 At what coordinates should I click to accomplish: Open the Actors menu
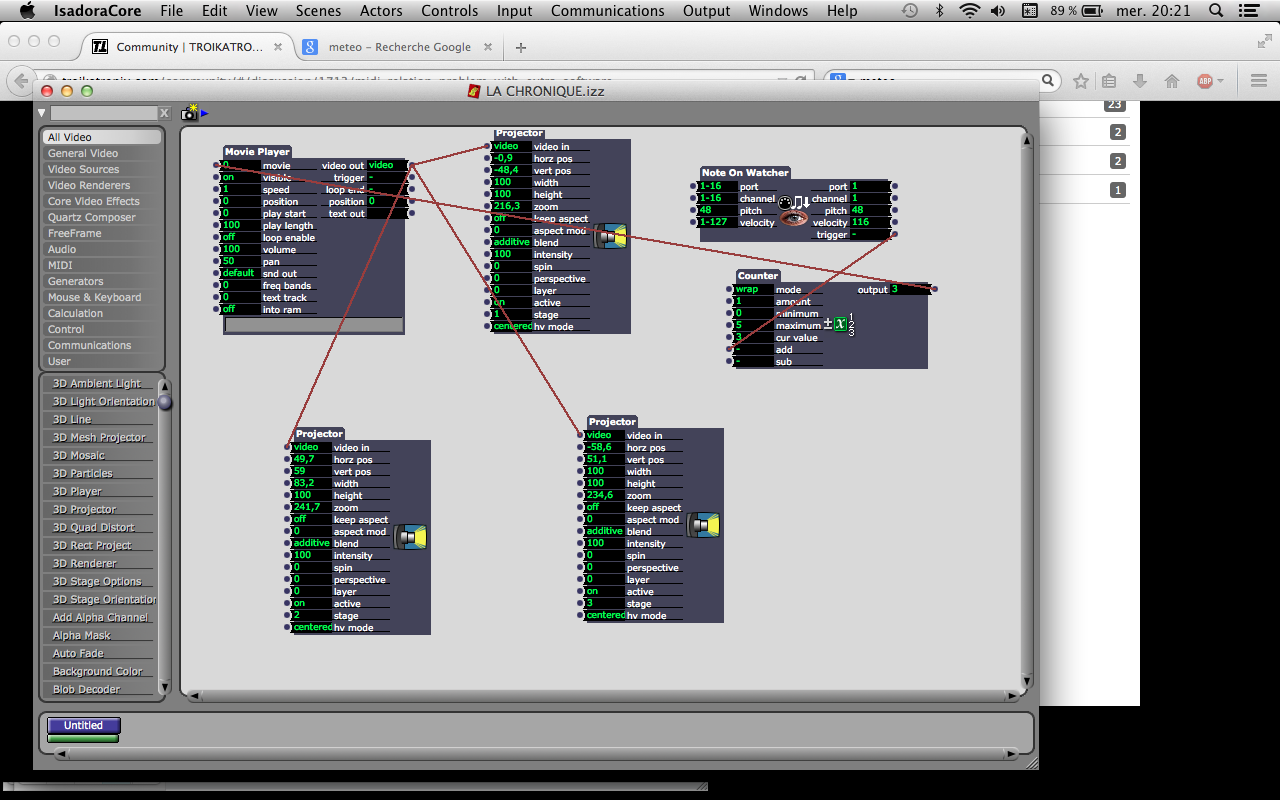pyautogui.click(x=381, y=11)
